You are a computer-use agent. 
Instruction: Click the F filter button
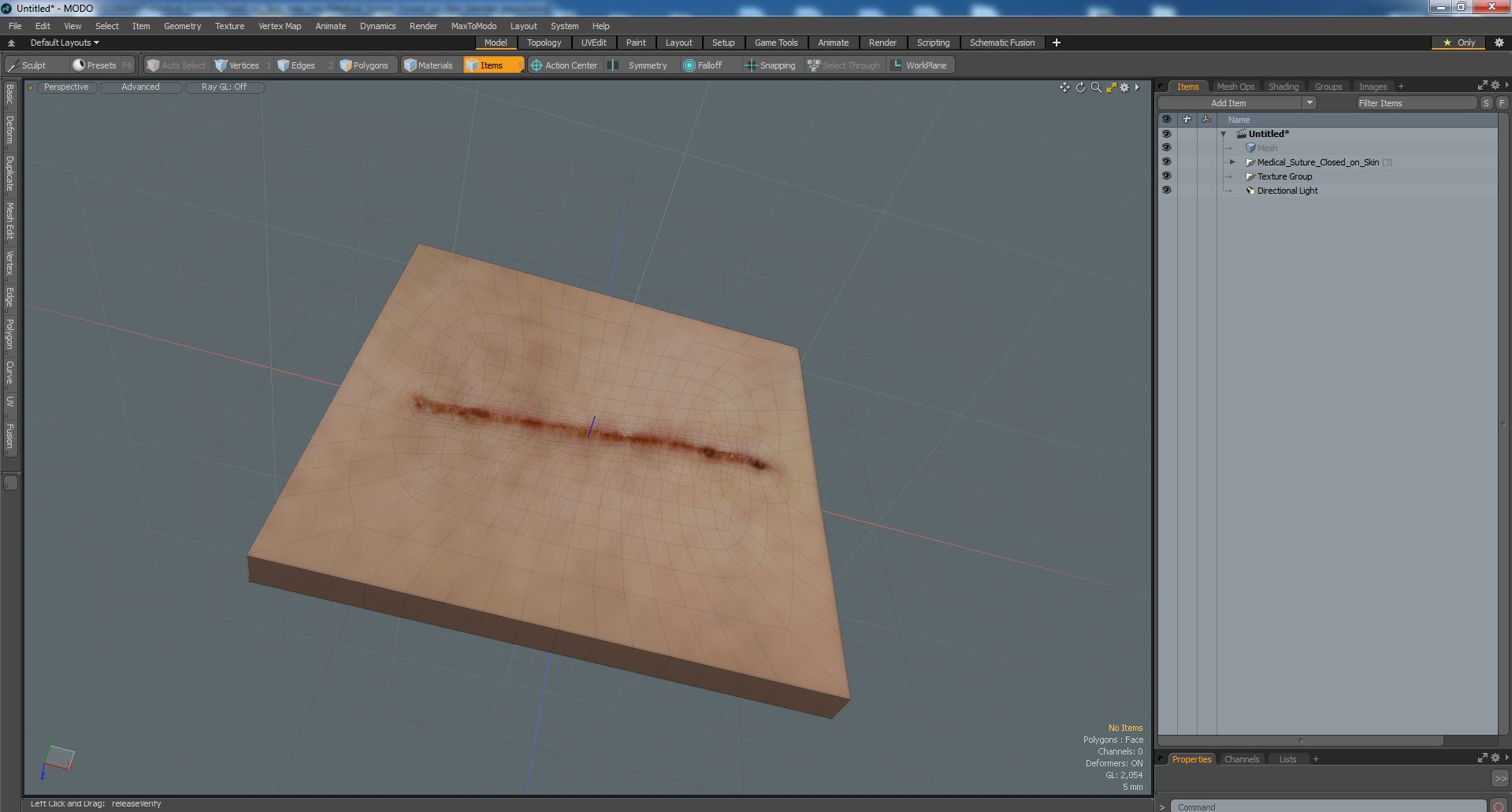tap(1502, 103)
